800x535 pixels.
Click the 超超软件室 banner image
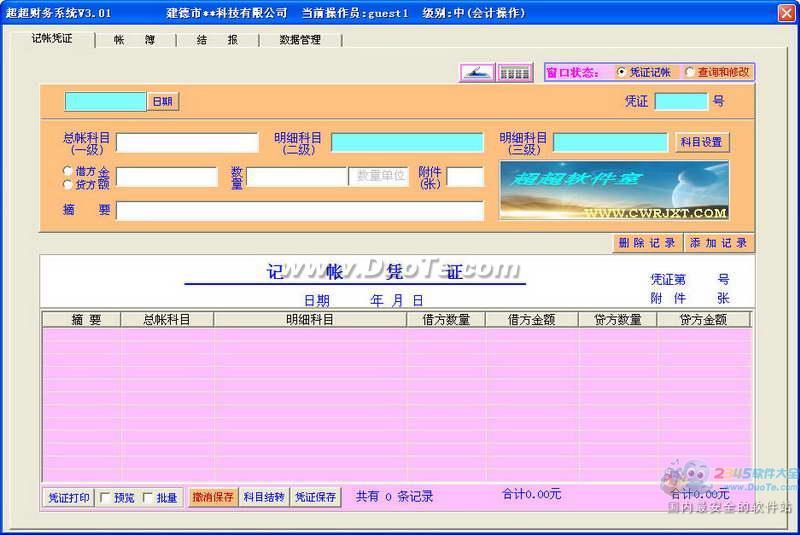coord(614,190)
